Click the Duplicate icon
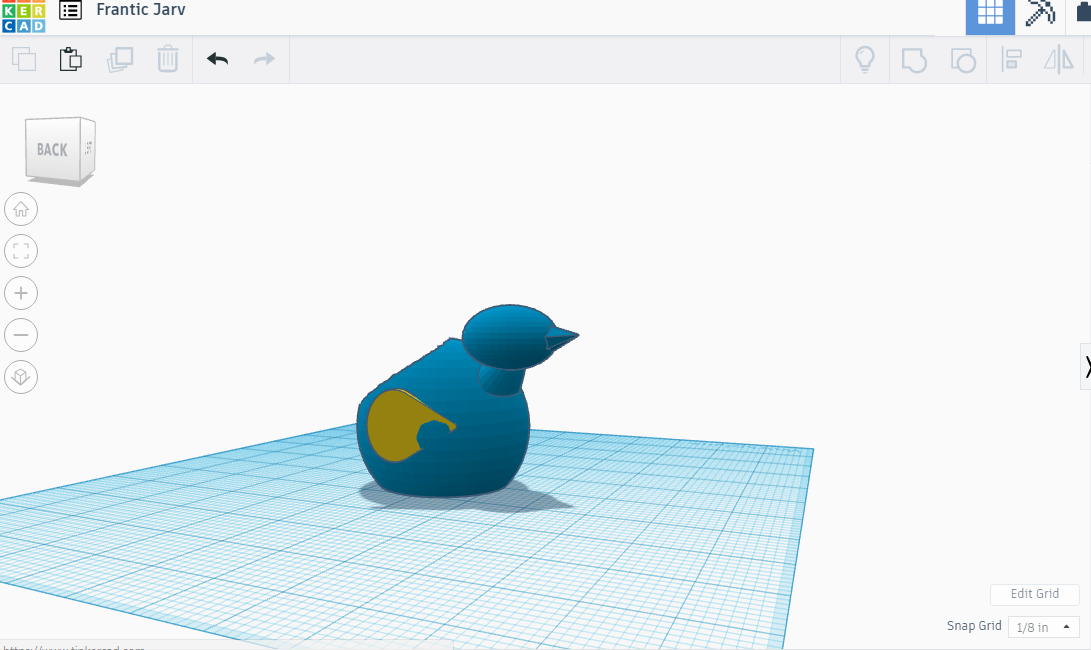This screenshot has height=650, width=1091. point(120,59)
